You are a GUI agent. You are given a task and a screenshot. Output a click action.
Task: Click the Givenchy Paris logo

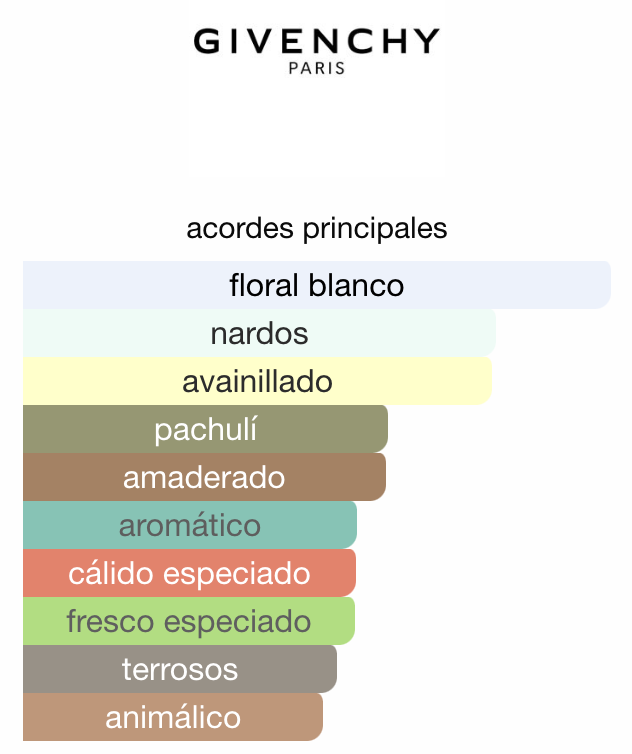pos(316,51)
